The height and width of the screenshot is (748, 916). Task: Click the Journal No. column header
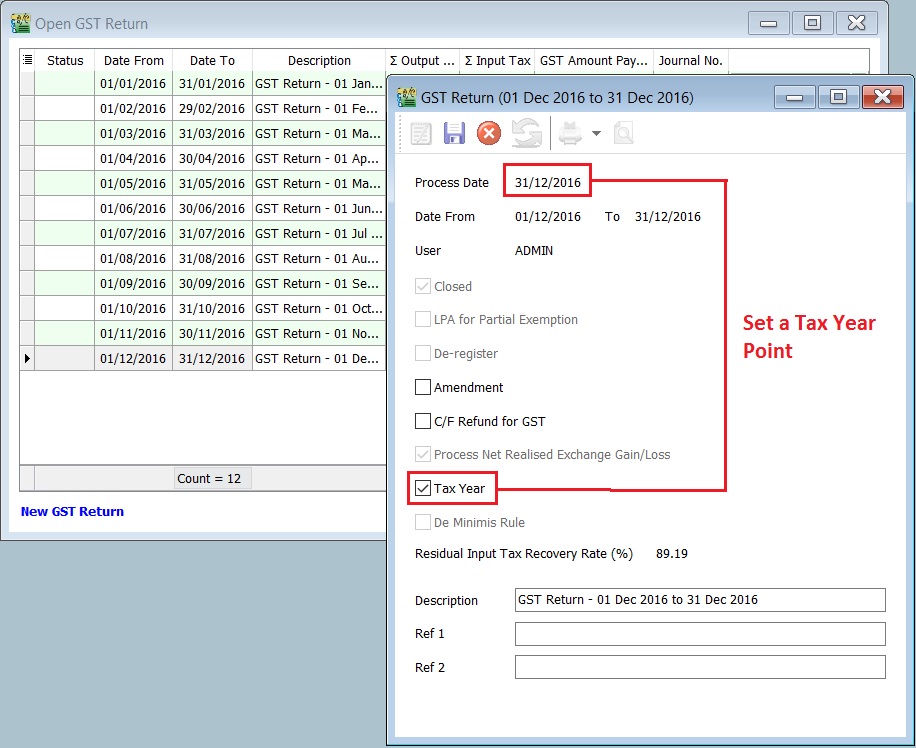pos(690,60)
